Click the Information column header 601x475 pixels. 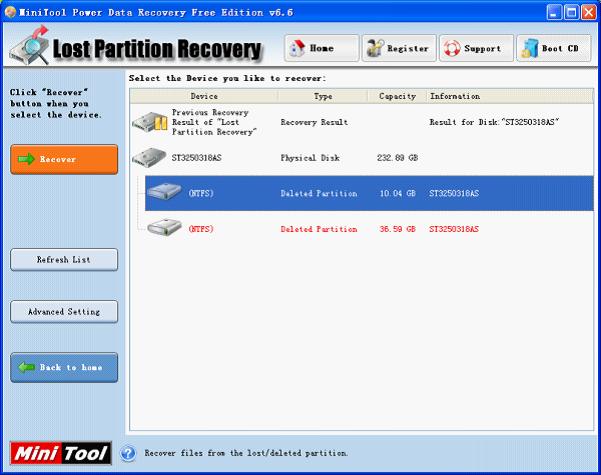tap(510, 96)
